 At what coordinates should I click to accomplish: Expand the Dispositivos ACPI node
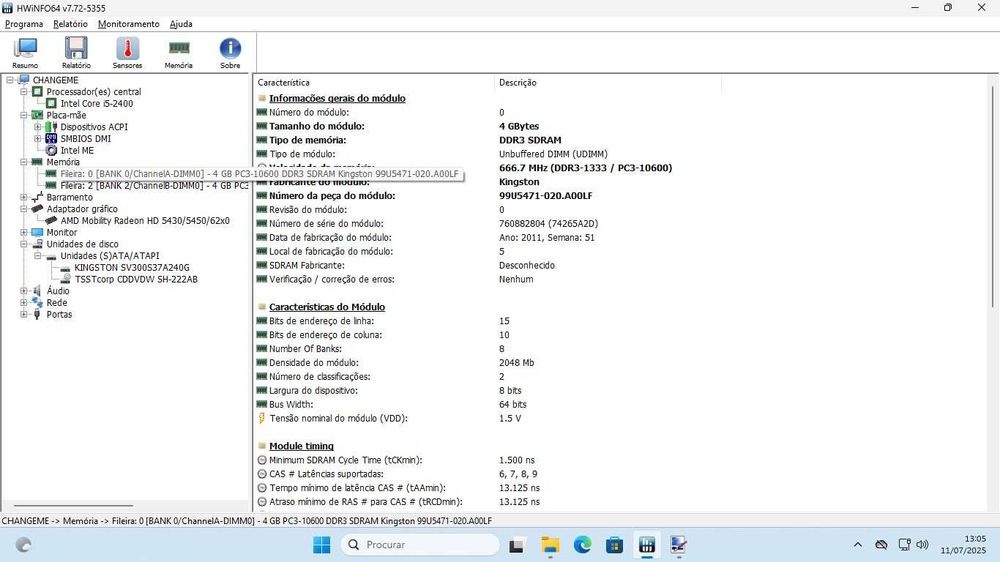[38, 127]
